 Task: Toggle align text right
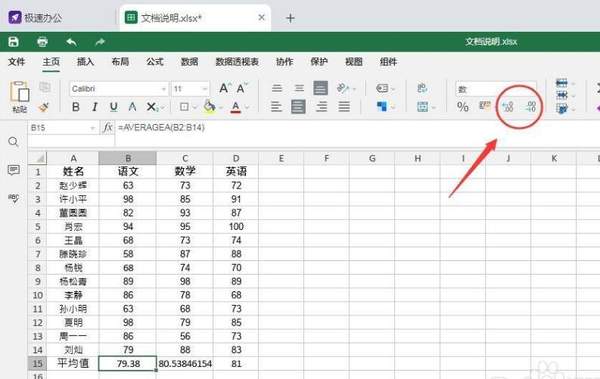coord(321,106)
